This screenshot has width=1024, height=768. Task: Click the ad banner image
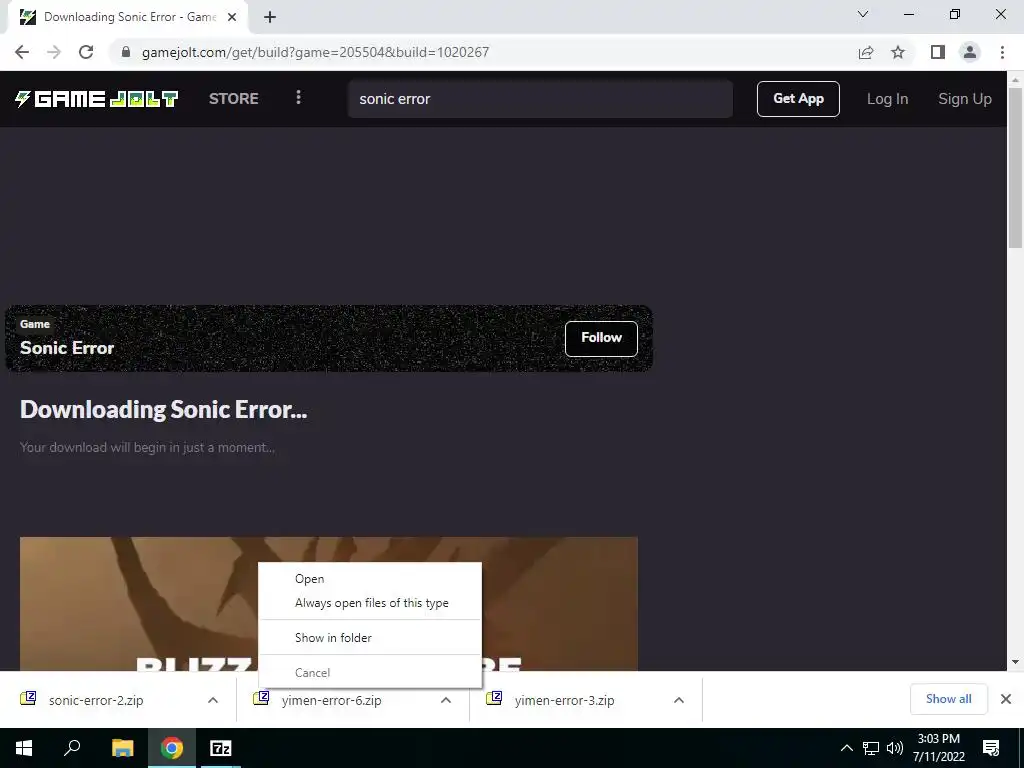[328, 603]
